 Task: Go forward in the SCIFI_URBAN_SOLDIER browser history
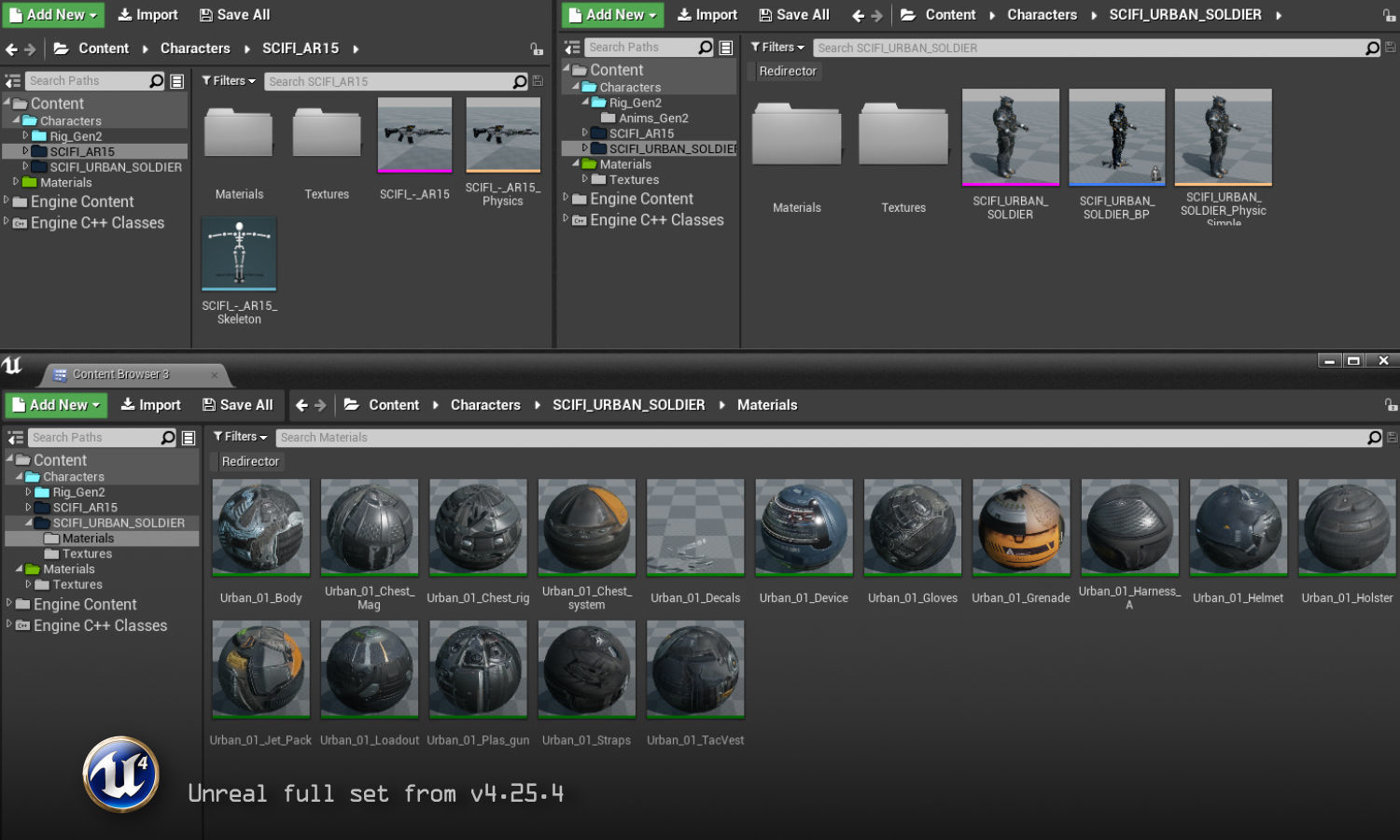876,15
